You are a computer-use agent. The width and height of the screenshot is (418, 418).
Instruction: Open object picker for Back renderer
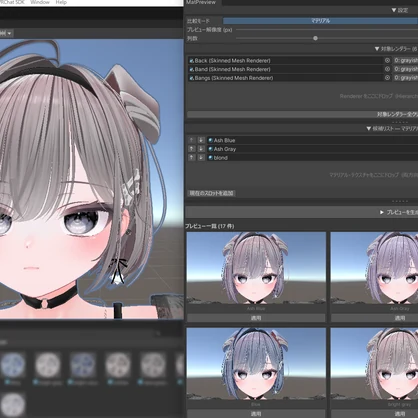[387, 61]
